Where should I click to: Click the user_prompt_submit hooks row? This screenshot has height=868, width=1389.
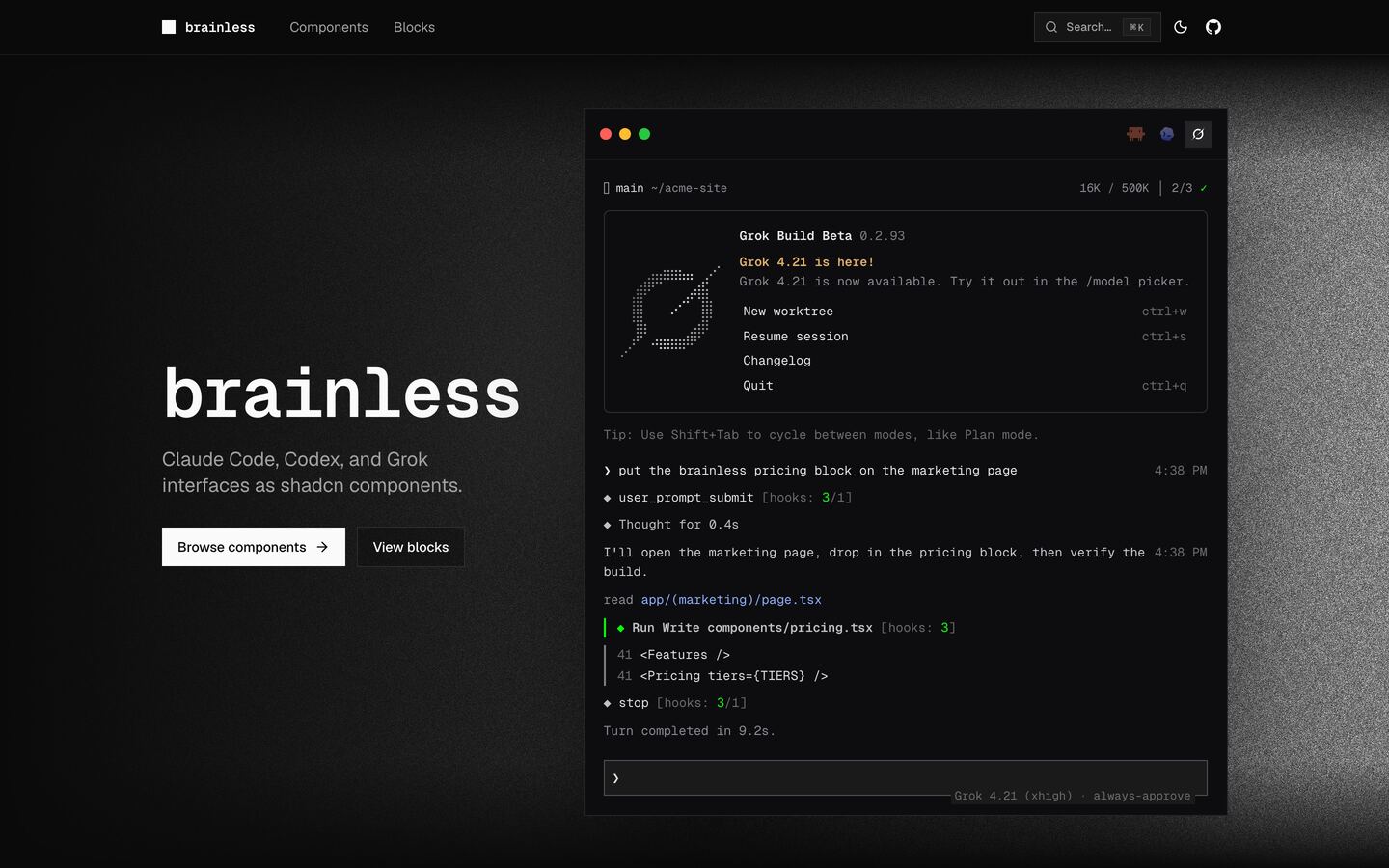pos(728,498)
